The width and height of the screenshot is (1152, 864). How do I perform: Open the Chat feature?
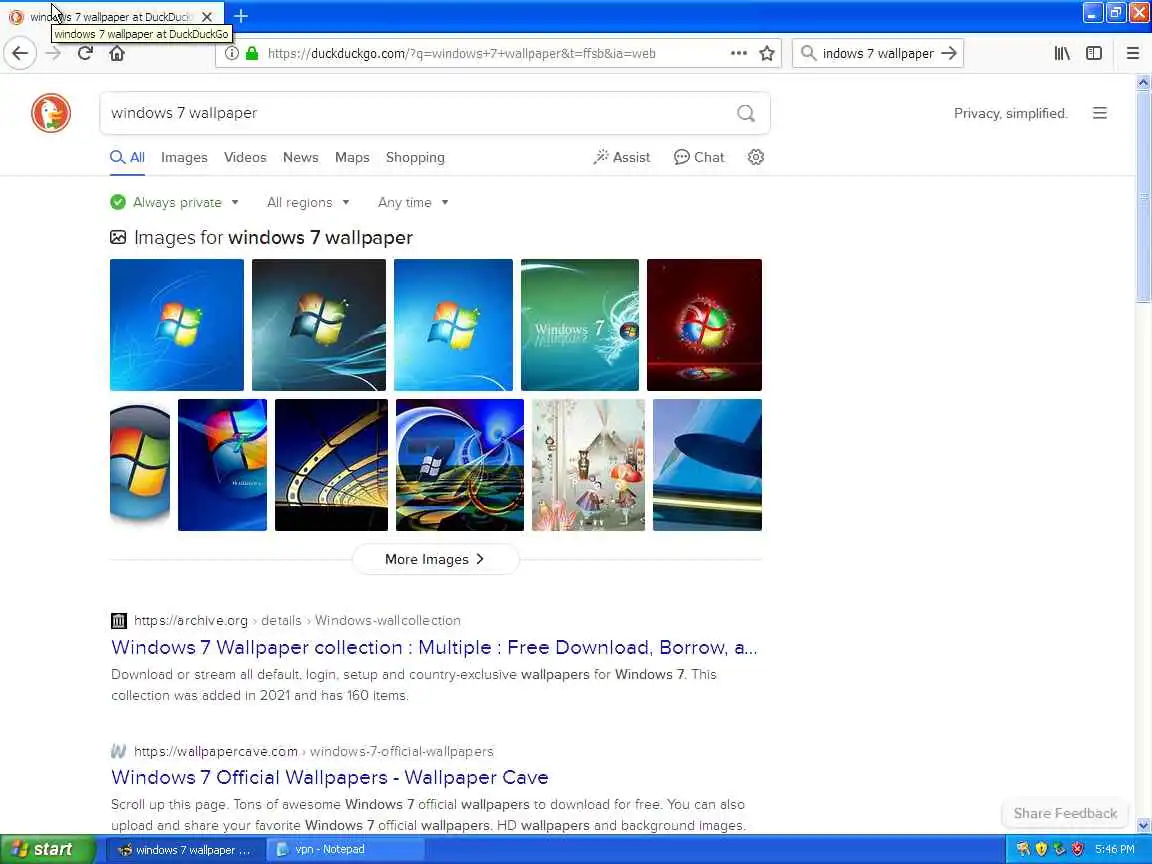click(x=699, y=157)
